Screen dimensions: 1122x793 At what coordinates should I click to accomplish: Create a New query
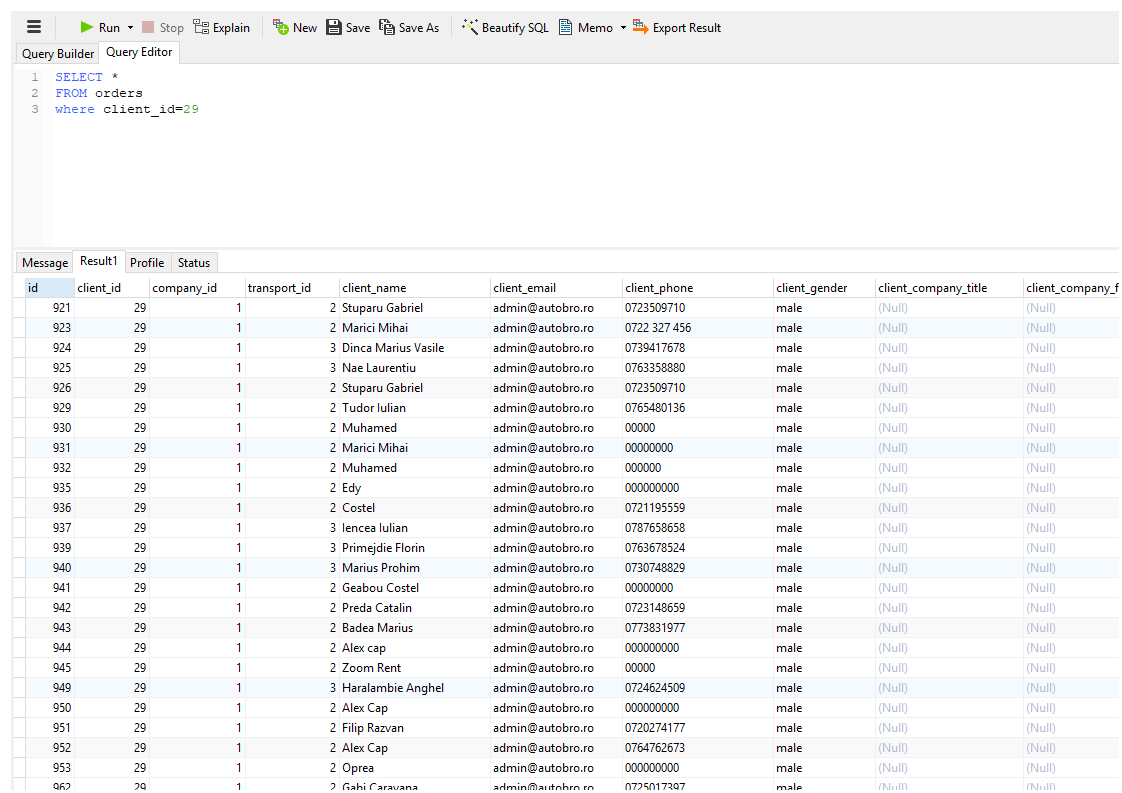[294, 27]
